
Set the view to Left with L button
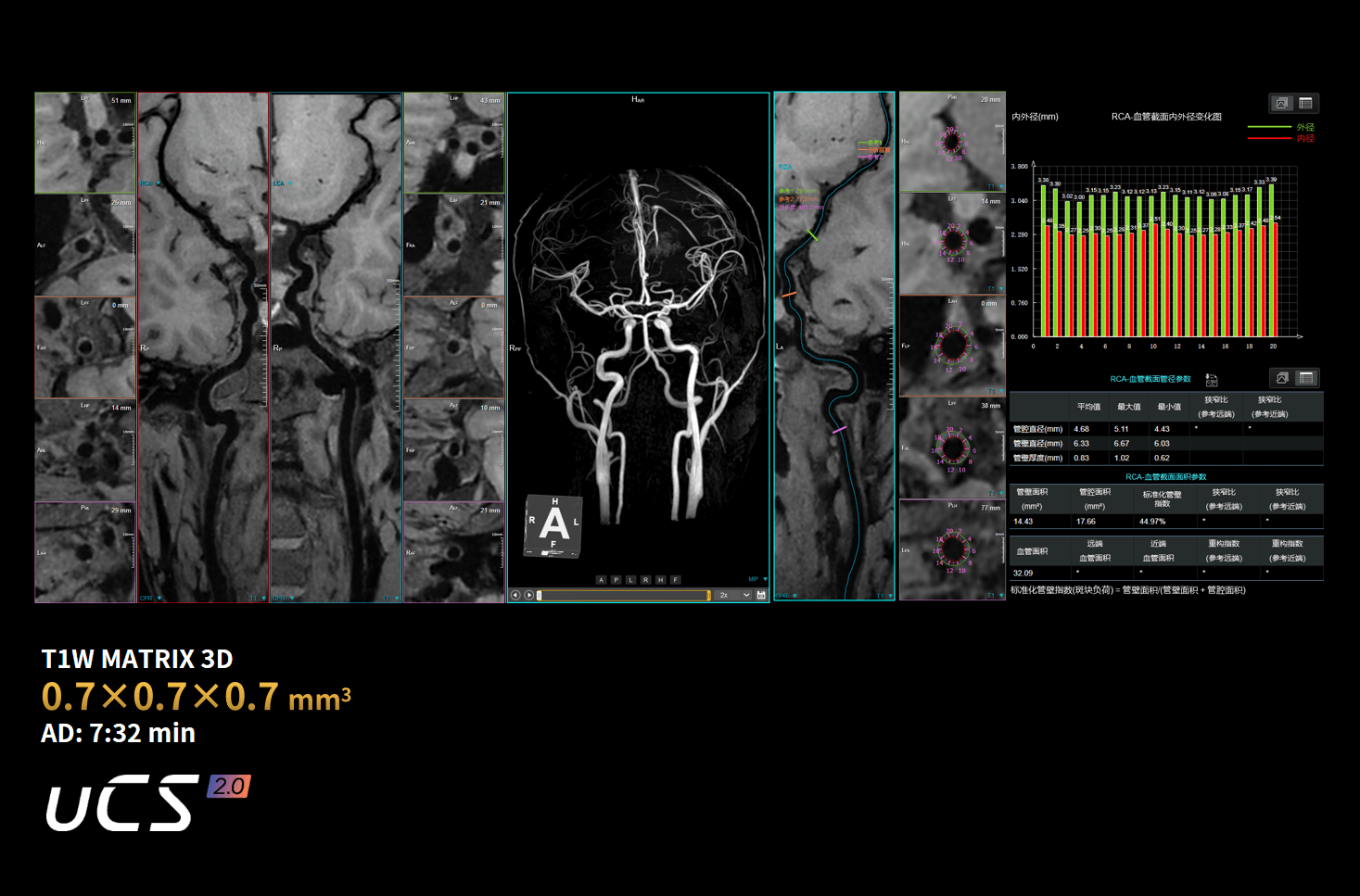point(630,580)
